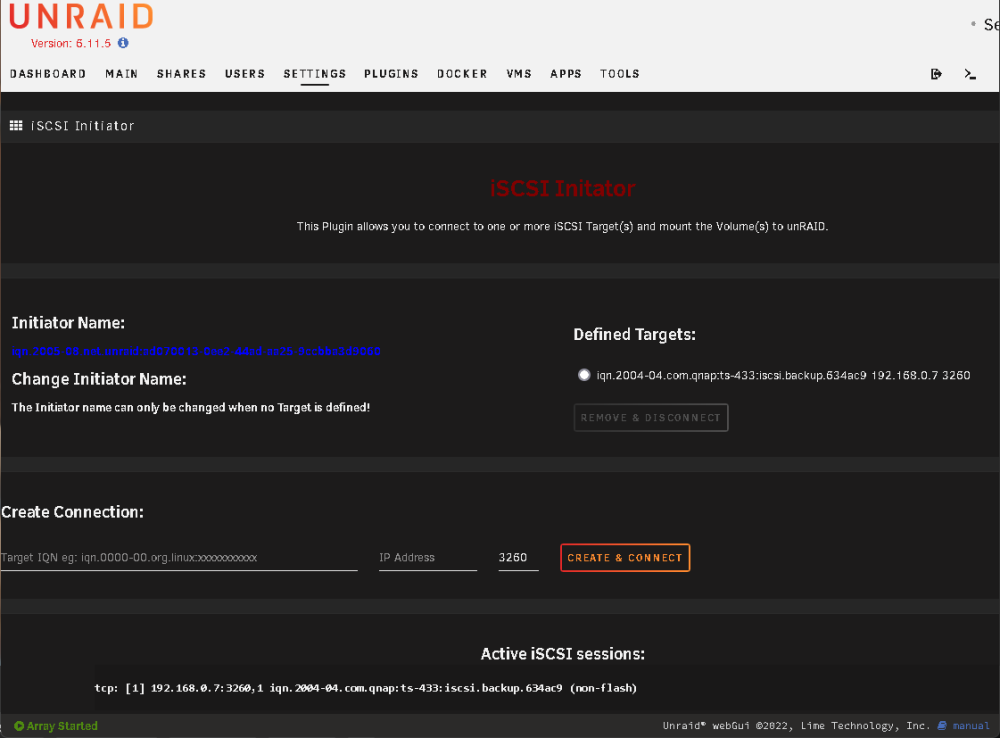Click the Create Connection heading
Viewport: 1000px width, 738px height.
click(x=72, y=512)
